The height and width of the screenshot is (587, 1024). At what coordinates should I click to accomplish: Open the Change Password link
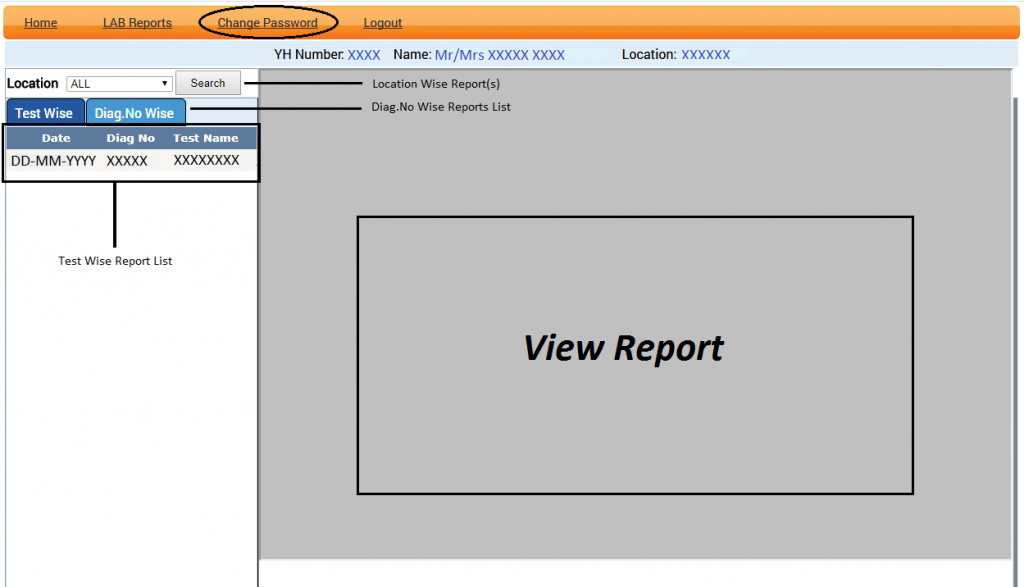click(x=267, y=23)
